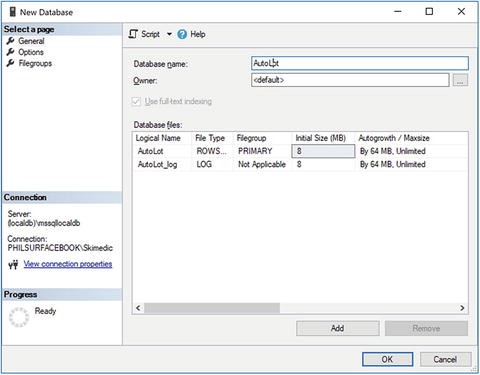Click the horizontal scrollbar thumb
The height and width of the screenshot is (375, 480).
(212, 308)
